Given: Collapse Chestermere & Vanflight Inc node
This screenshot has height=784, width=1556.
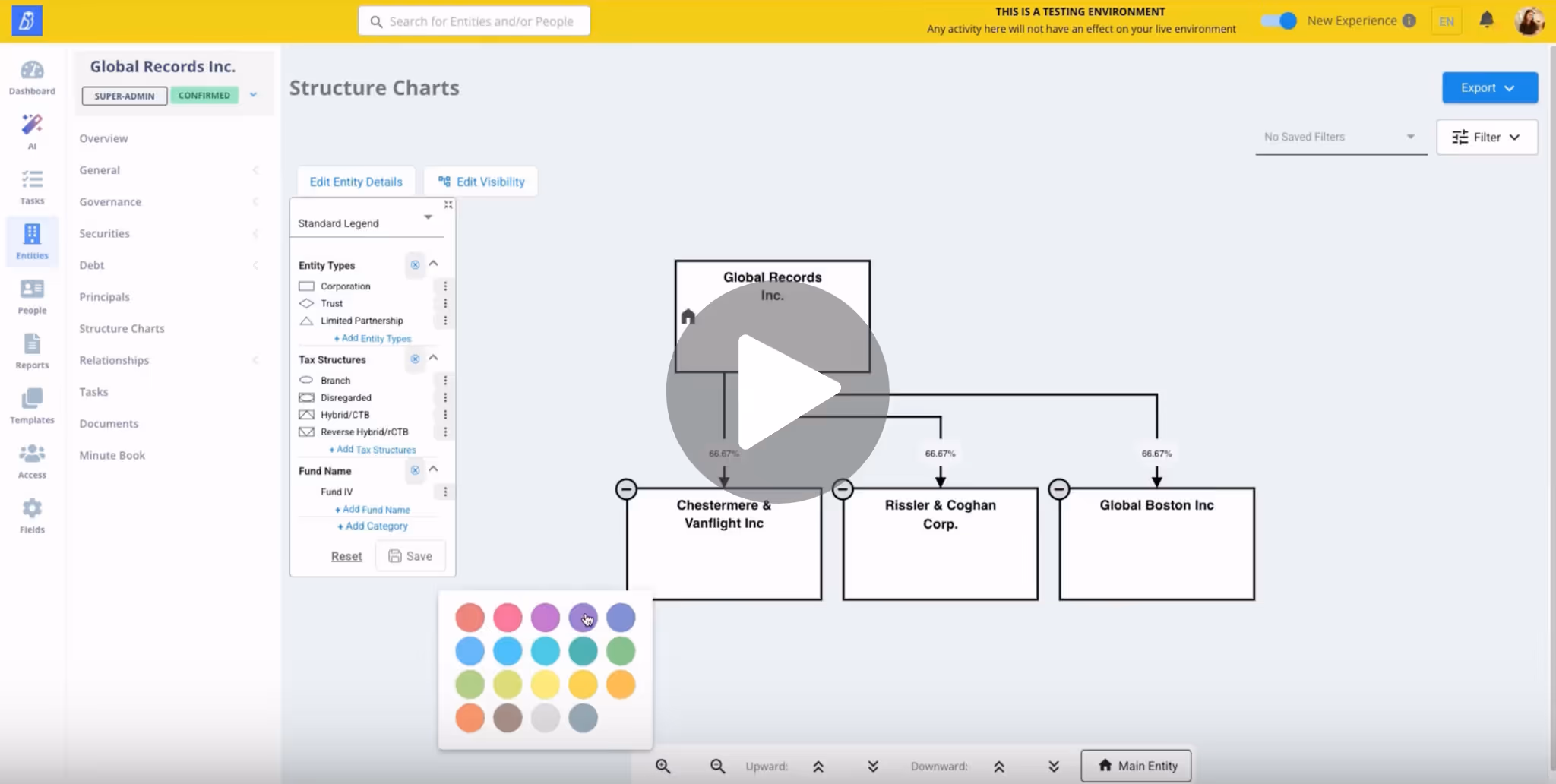Looking at the screenshot, I should click(626, 489).
